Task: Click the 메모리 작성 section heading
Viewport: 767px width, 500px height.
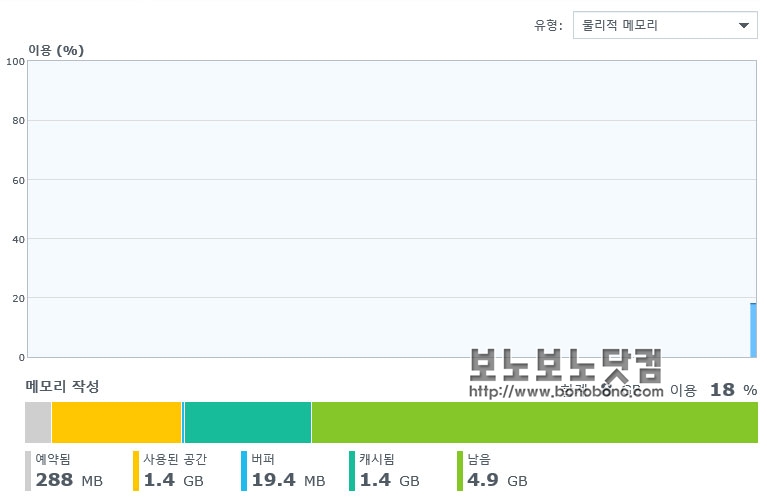Action: (x=62, y=386)
